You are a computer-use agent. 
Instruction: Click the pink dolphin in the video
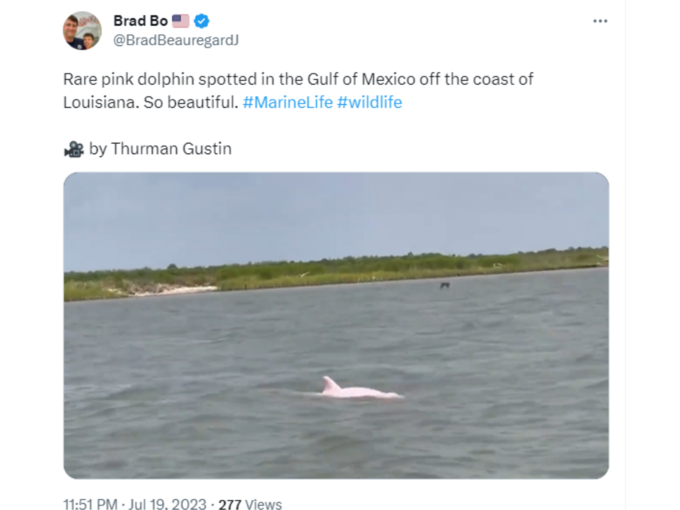pos(360,389)
